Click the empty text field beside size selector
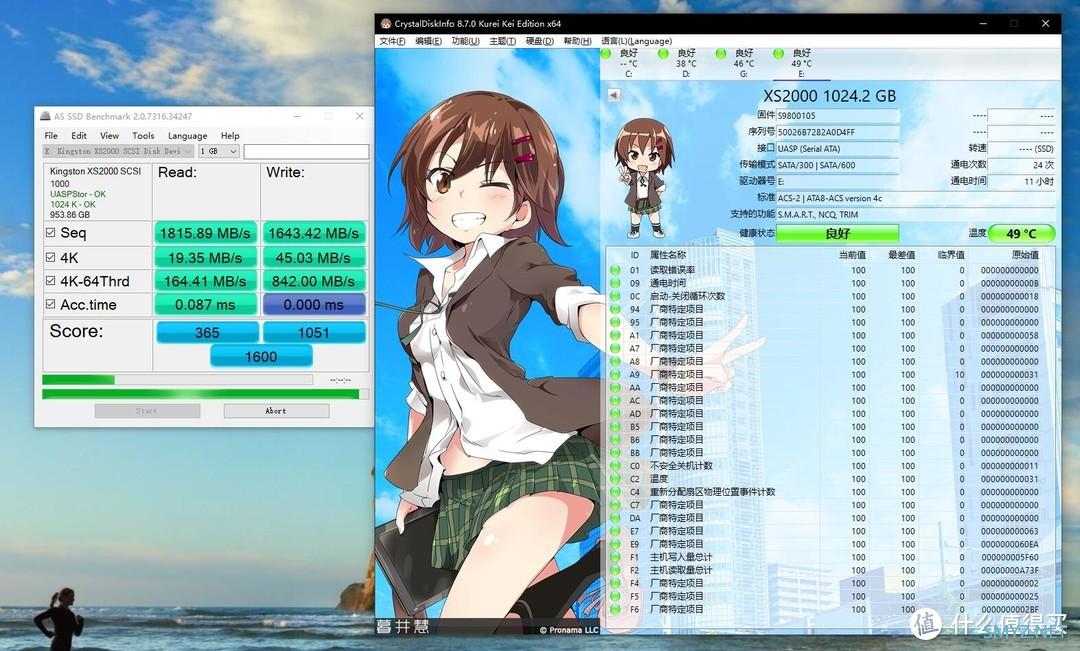The height and width of the screenshot is (651, 1080). tap(306, 151)
